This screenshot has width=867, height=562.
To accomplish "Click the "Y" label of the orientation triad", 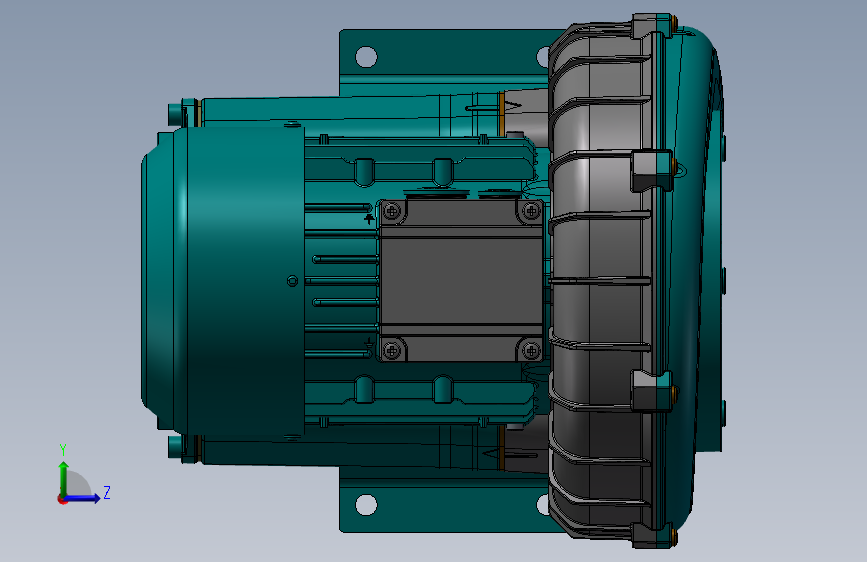I will pyautogui.click(x=63, y=449).
